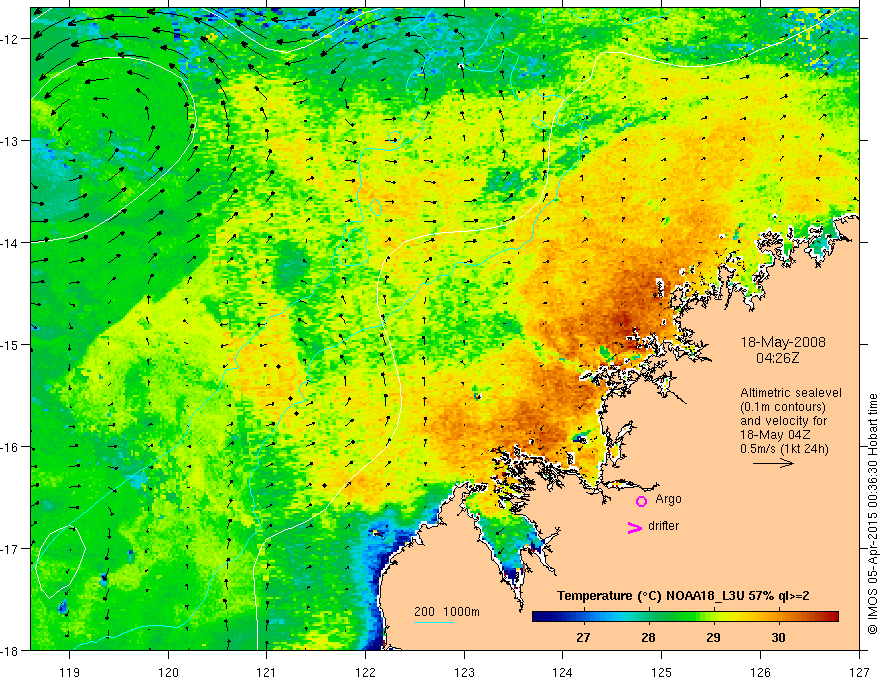Click the colorbar tick label 27
Screen dimensions: 880x680
tap(583, 637)
